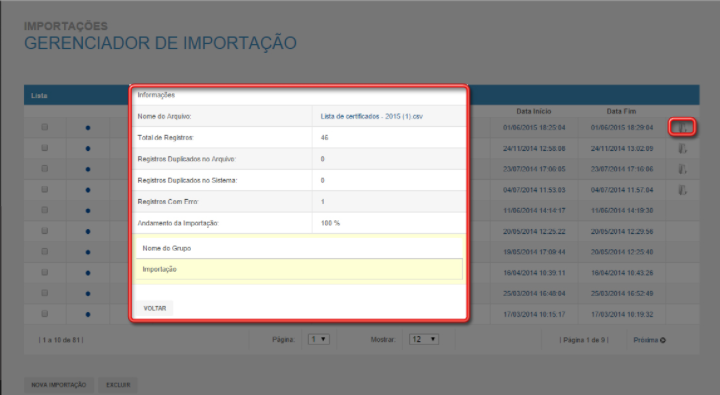Click start date 01/06/2015 18:25:04
Screen dimensions: 720x395
(x=534, y=128)
